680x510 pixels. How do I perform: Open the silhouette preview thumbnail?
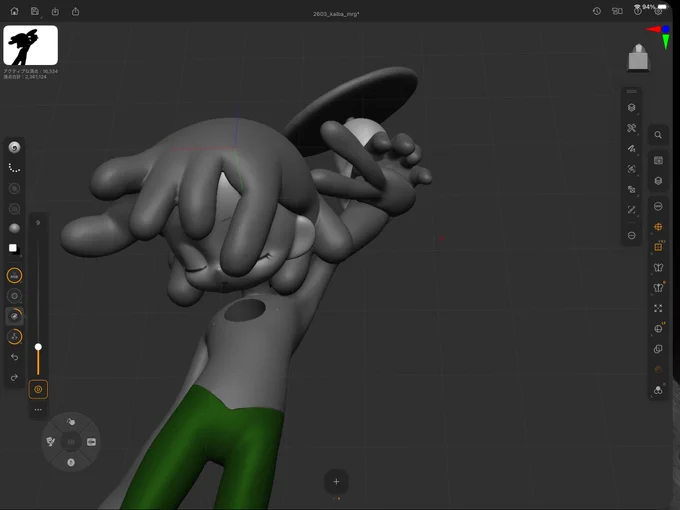(30, 45)
